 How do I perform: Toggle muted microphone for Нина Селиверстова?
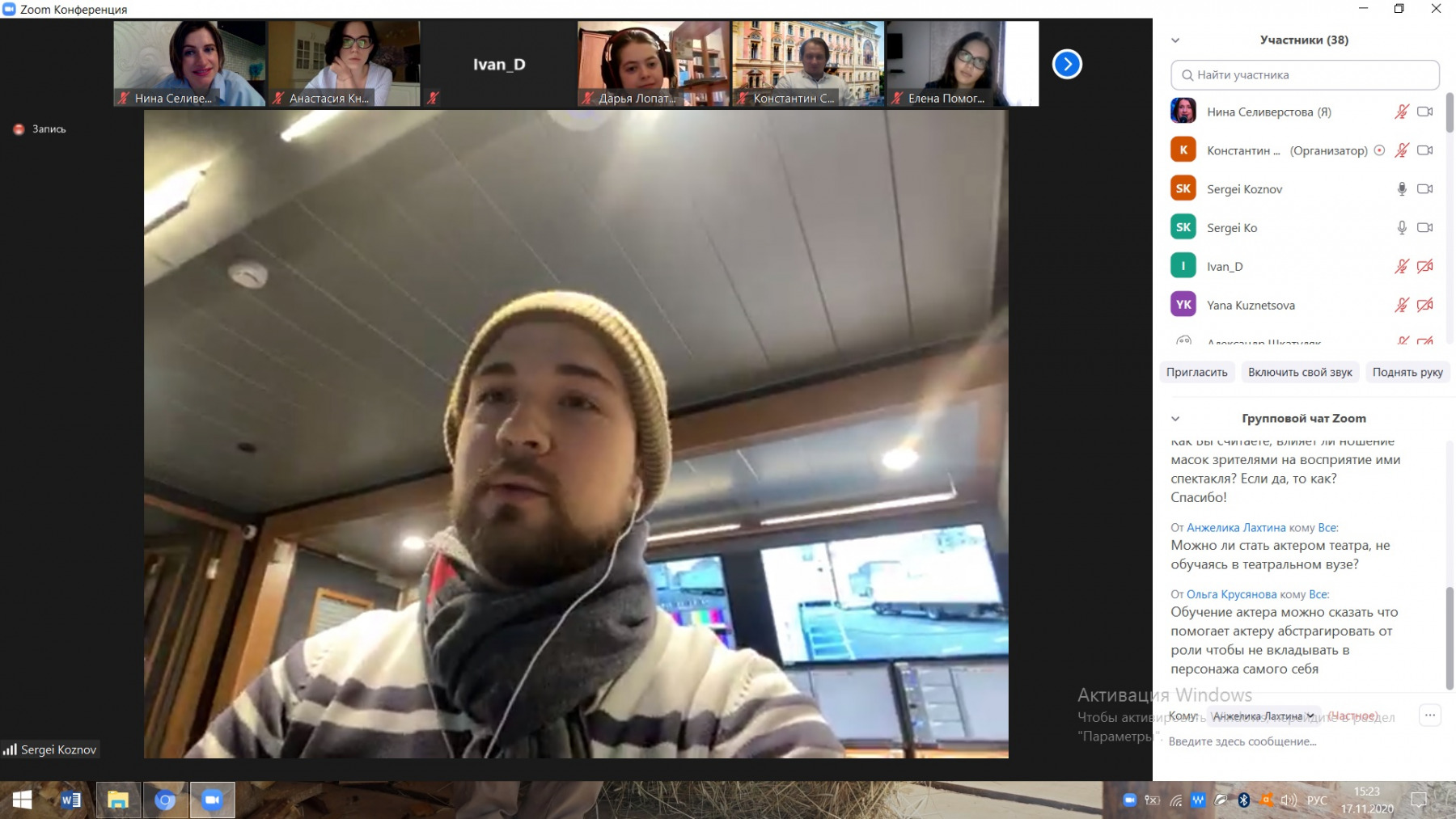click(x=1402, y=112)
